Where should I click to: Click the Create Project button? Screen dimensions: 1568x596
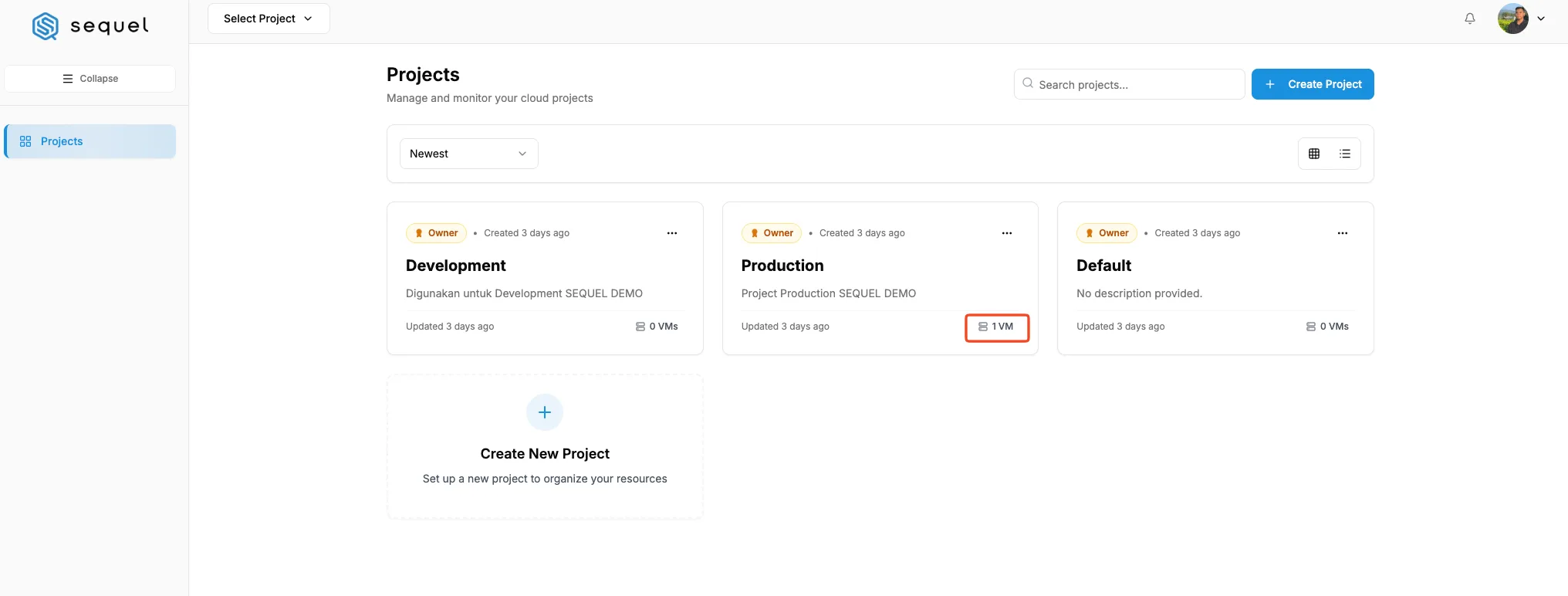(1313, 84)
